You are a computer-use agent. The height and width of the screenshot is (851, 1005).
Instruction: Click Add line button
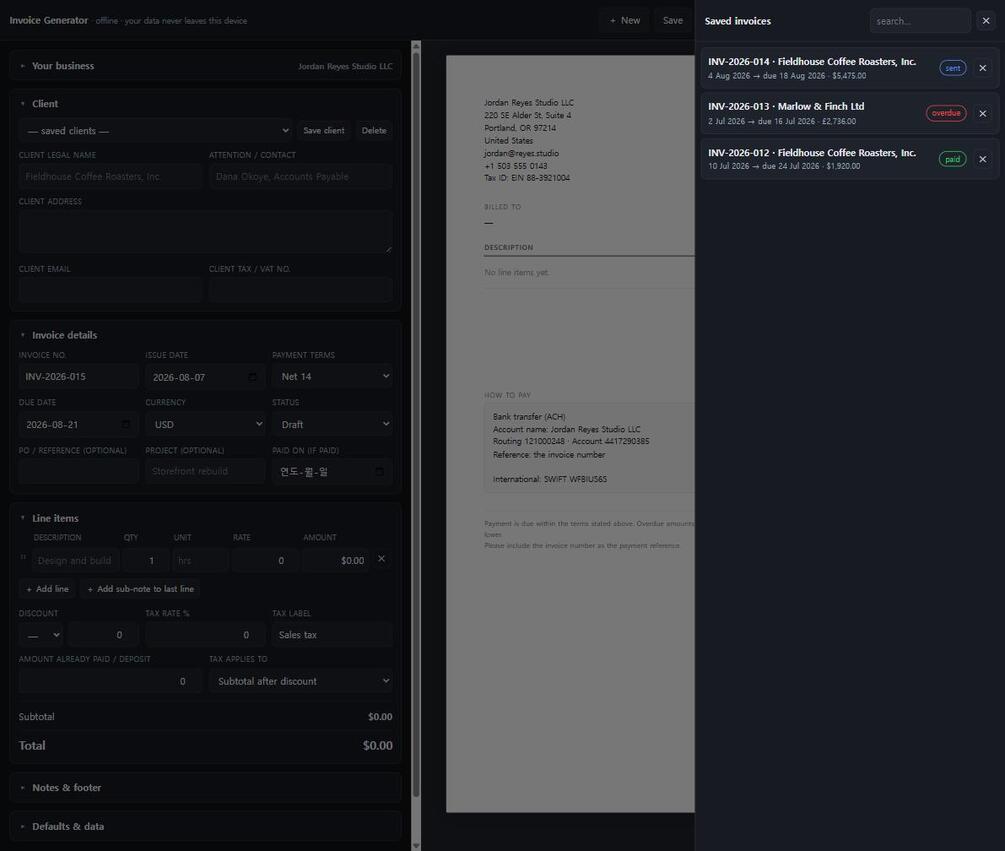47,589
